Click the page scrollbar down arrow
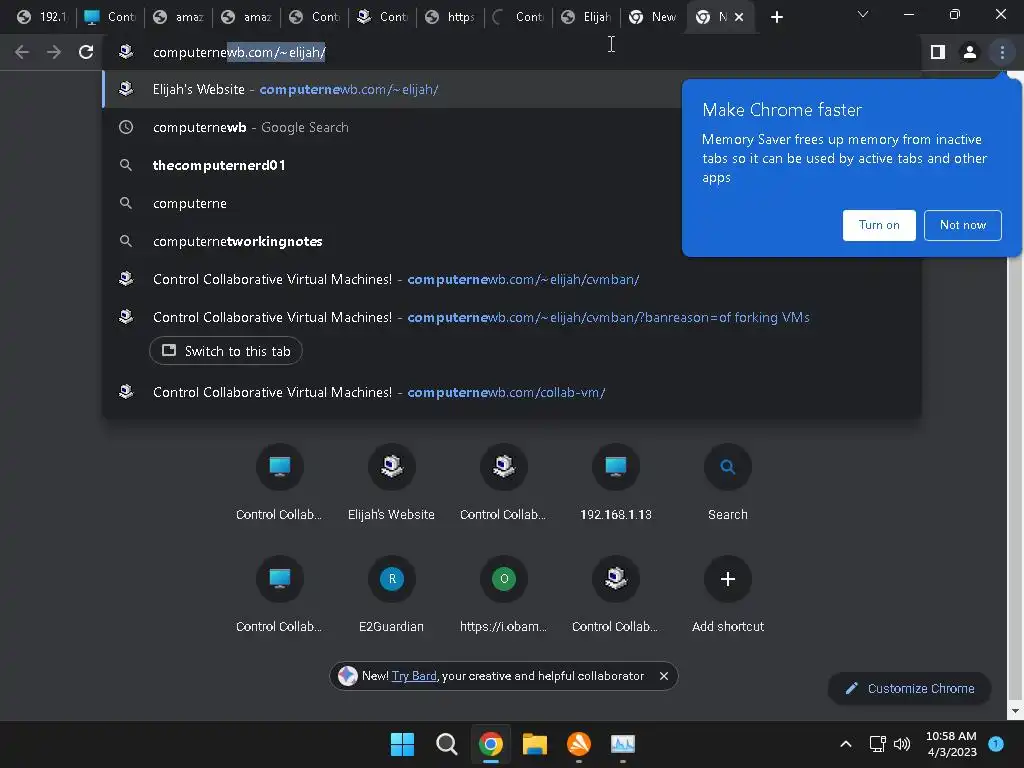Viewport: 1024px width, 768px height. click(1015, 711)
